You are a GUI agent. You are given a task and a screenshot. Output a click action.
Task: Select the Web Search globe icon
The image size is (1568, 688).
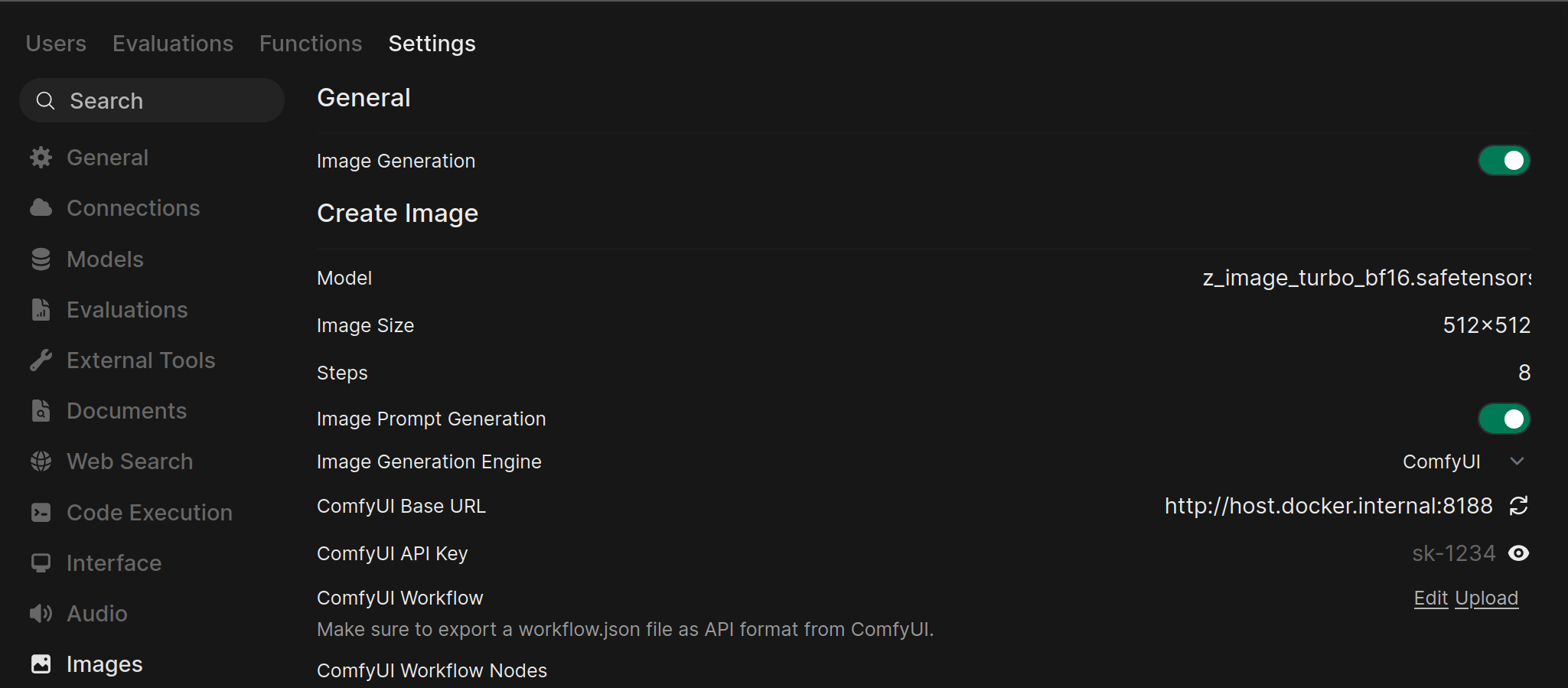(x=41, y=461)
